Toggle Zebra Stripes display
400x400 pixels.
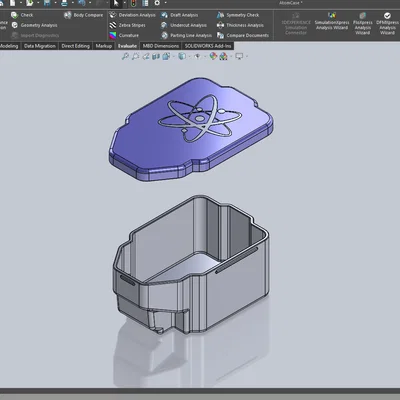127,25
